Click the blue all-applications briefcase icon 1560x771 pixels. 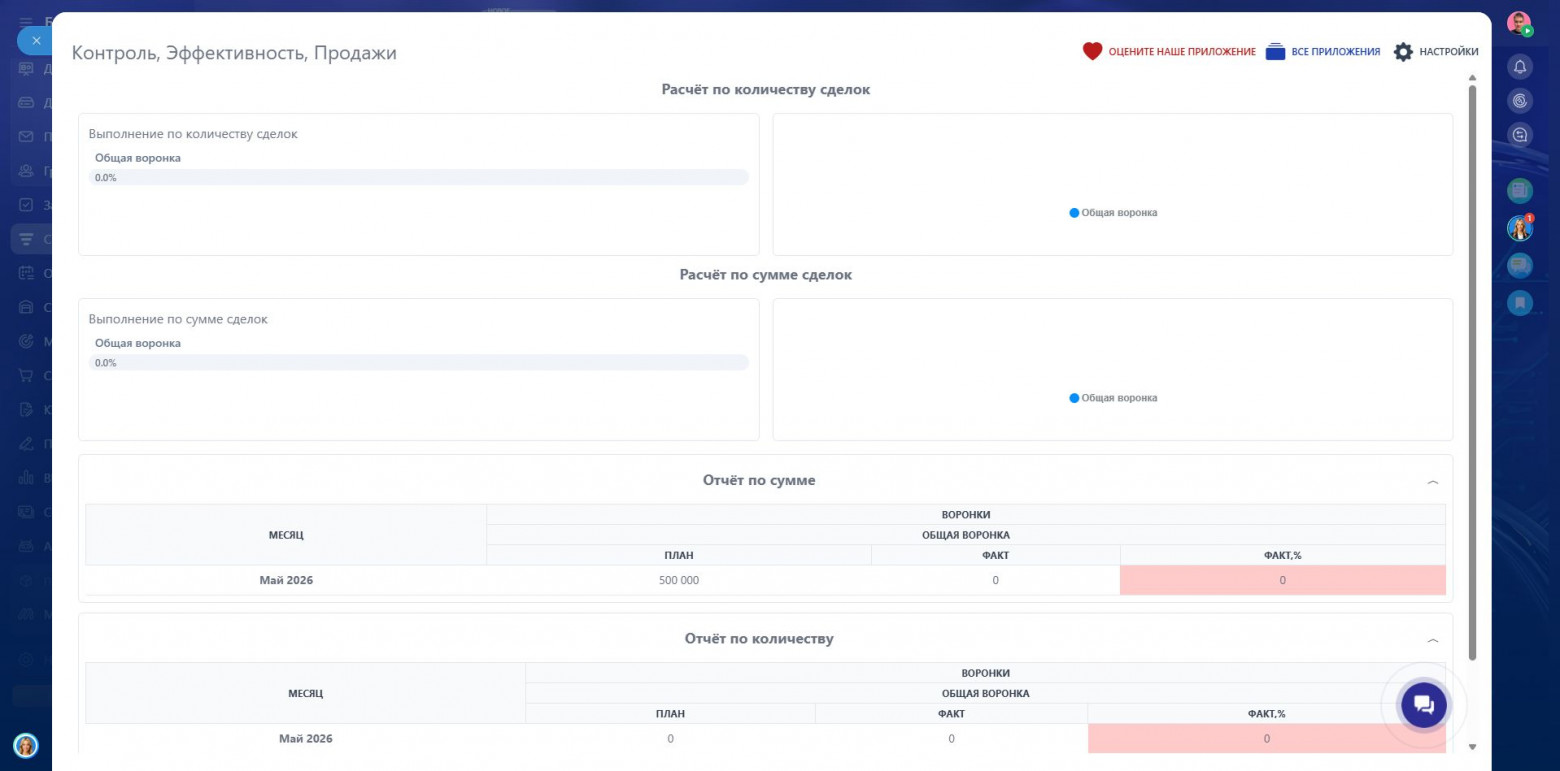1275,51
